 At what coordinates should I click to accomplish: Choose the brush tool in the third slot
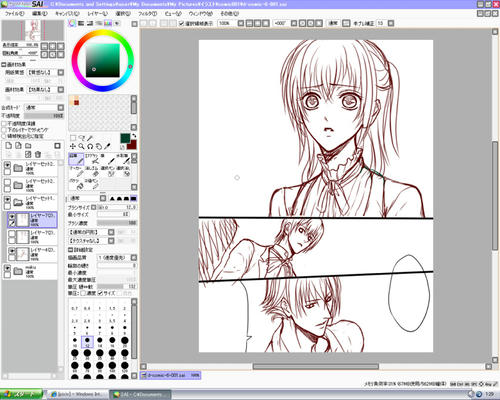pyautogui.click(x=107, y=159)
